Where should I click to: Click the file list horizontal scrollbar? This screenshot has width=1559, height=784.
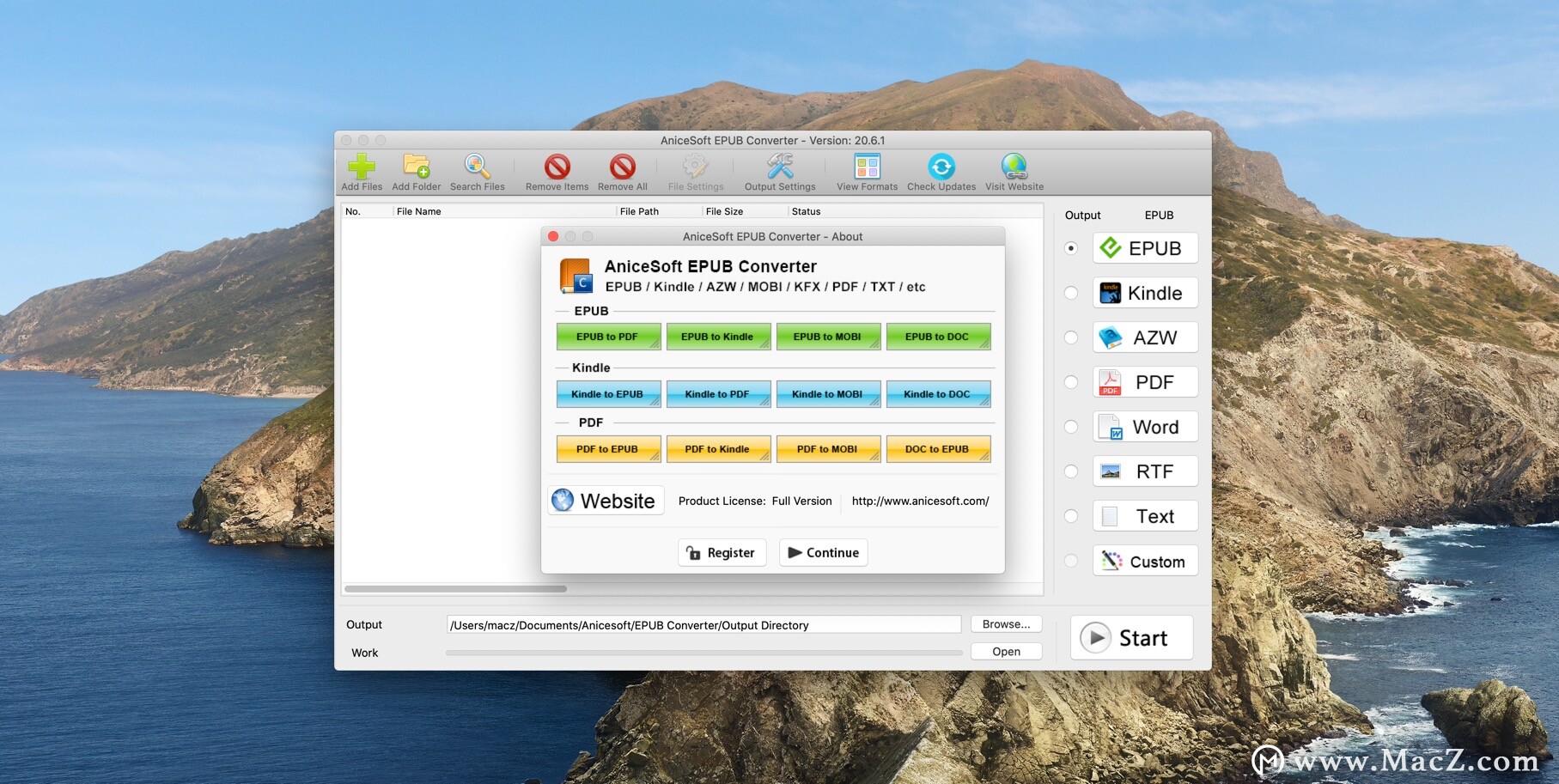[455, 589]
